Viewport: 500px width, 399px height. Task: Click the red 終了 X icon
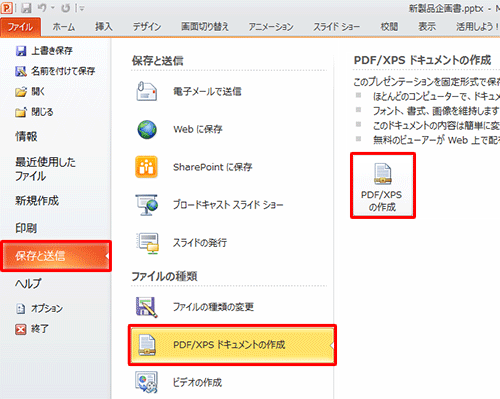pyautogui.click(x=21, y=329)
